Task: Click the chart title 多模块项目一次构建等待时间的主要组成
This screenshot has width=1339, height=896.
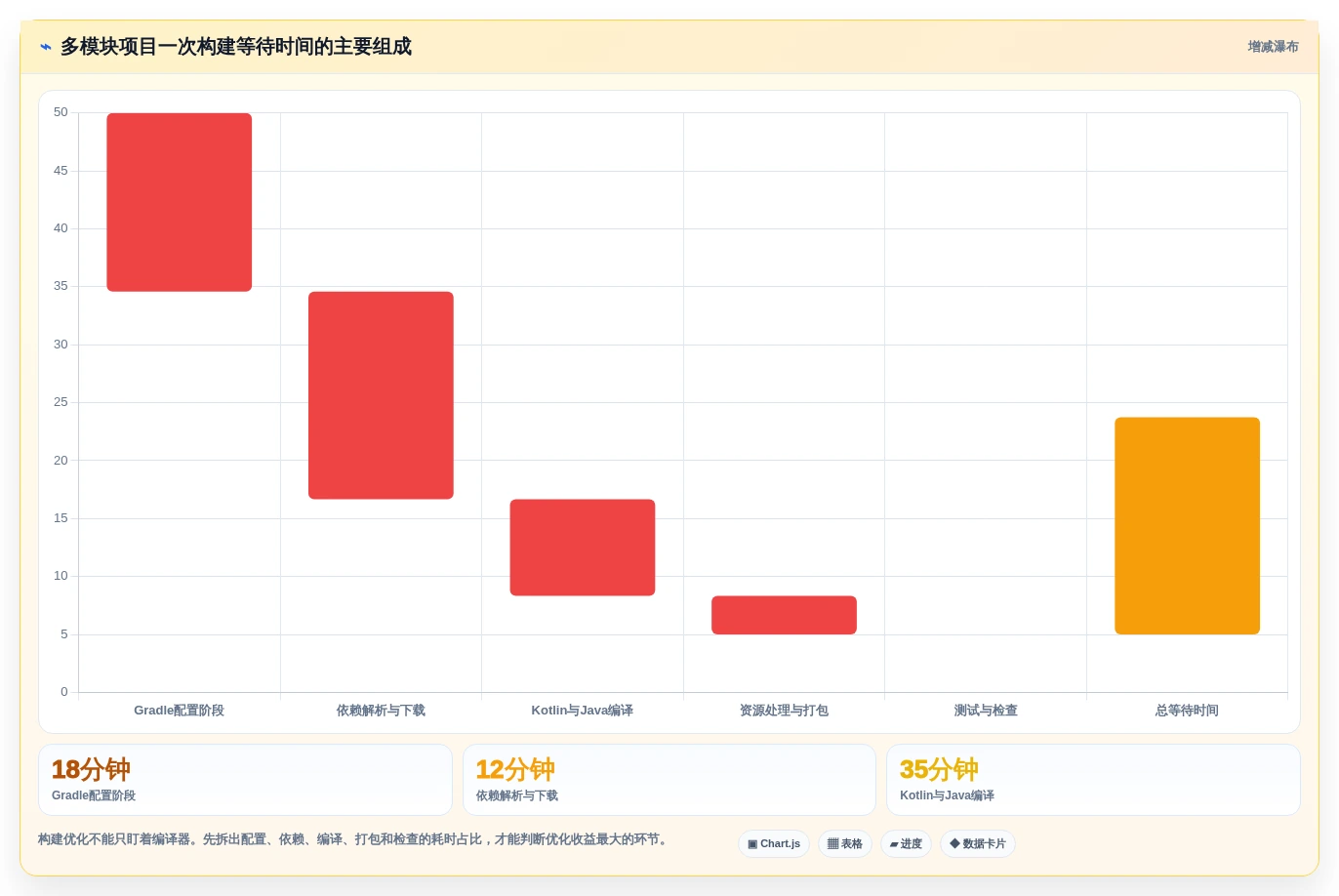Action: pyautogui.click(x=236, y=47)
